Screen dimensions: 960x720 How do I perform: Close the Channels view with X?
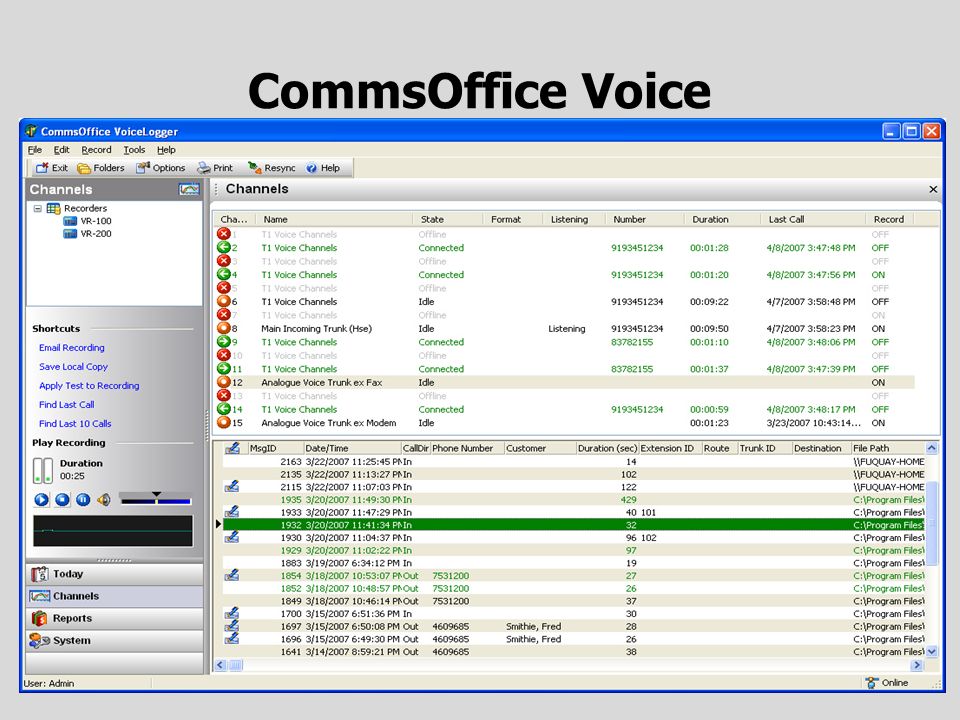click(x=933, y=189)
